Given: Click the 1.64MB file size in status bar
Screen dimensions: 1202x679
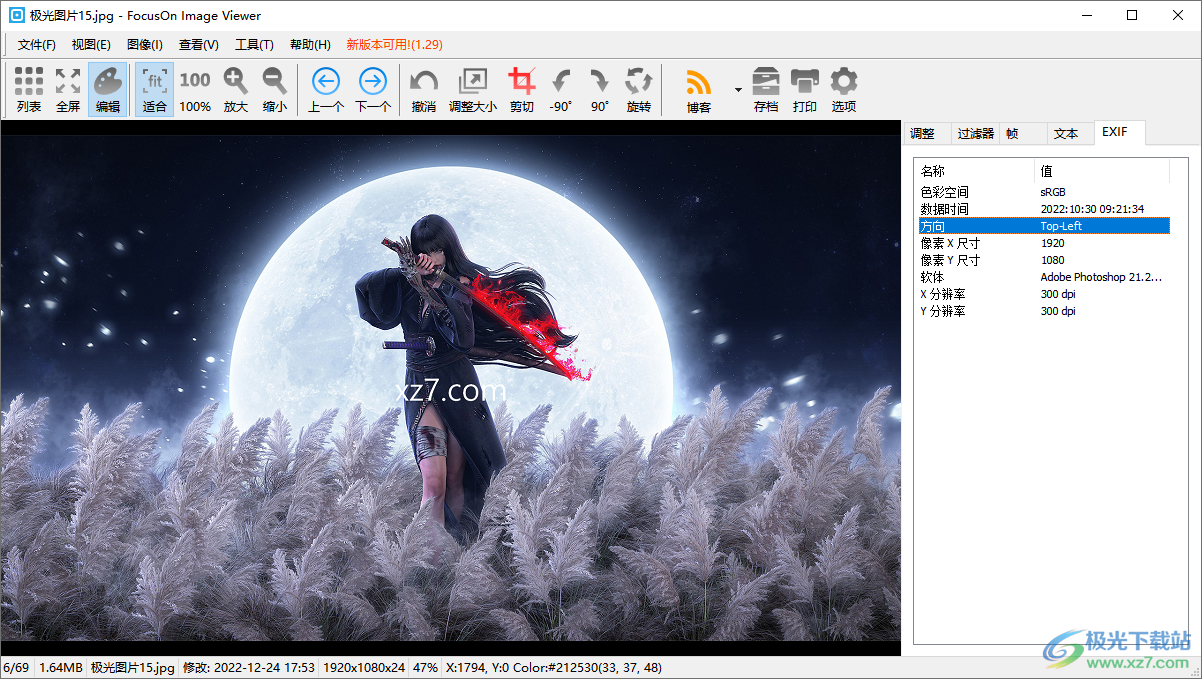Looking at the screenshot, I should click(60, 667).
